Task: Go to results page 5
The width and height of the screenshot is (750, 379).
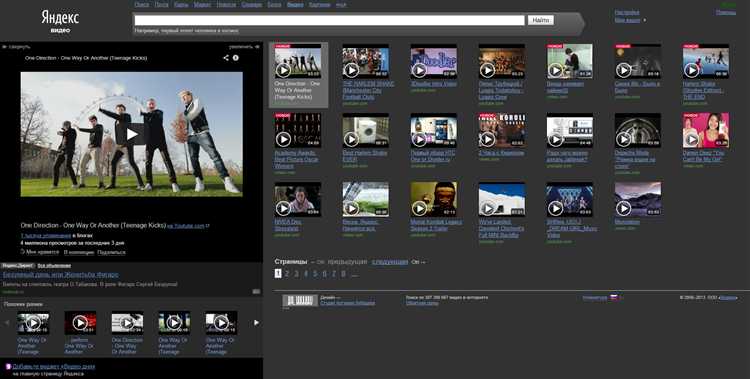Action: click(315, 274)
